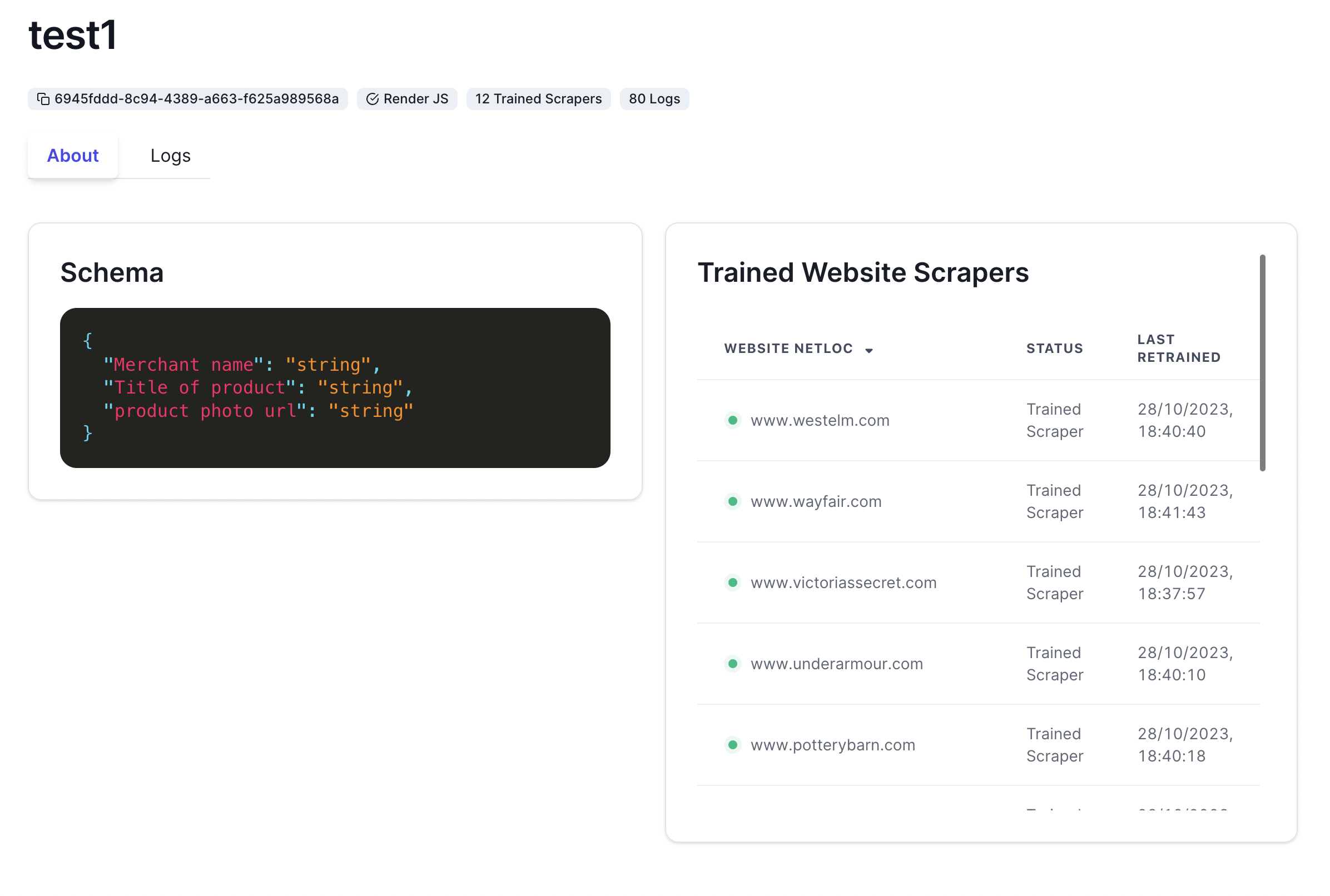Click the "Title of product" schema key

(200, 387)
